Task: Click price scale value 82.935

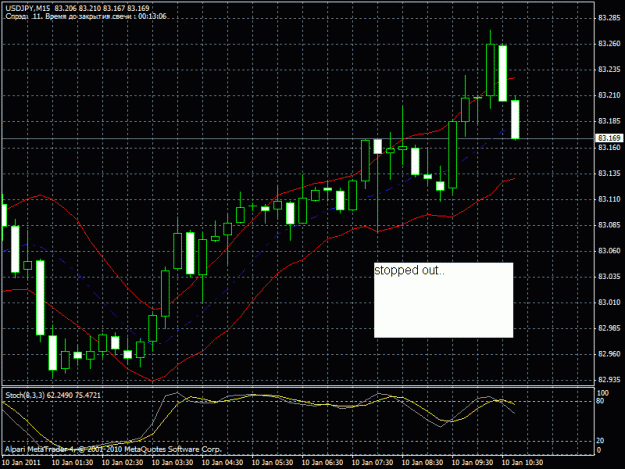Action: coord(609,379)
